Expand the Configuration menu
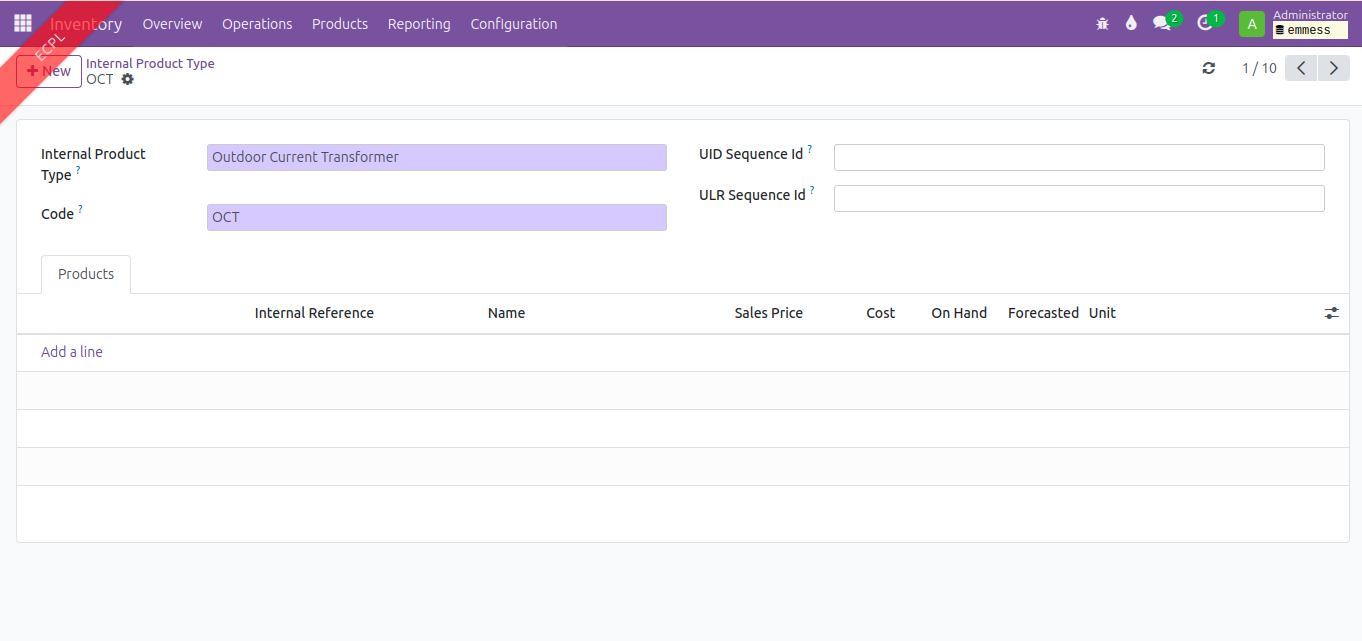 point(513,24)
